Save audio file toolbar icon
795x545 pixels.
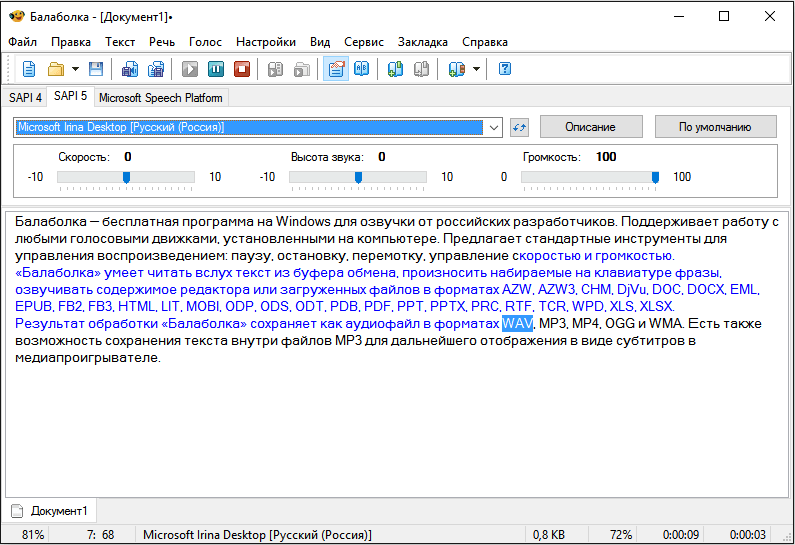(130, 69)
